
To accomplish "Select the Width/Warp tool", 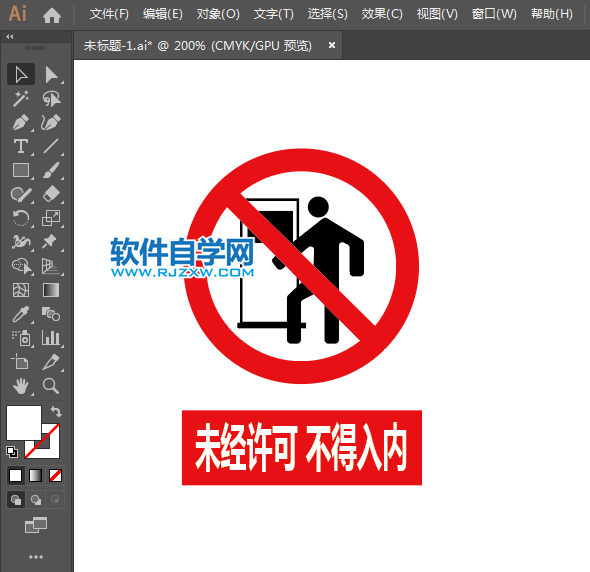I will [21, 242].
